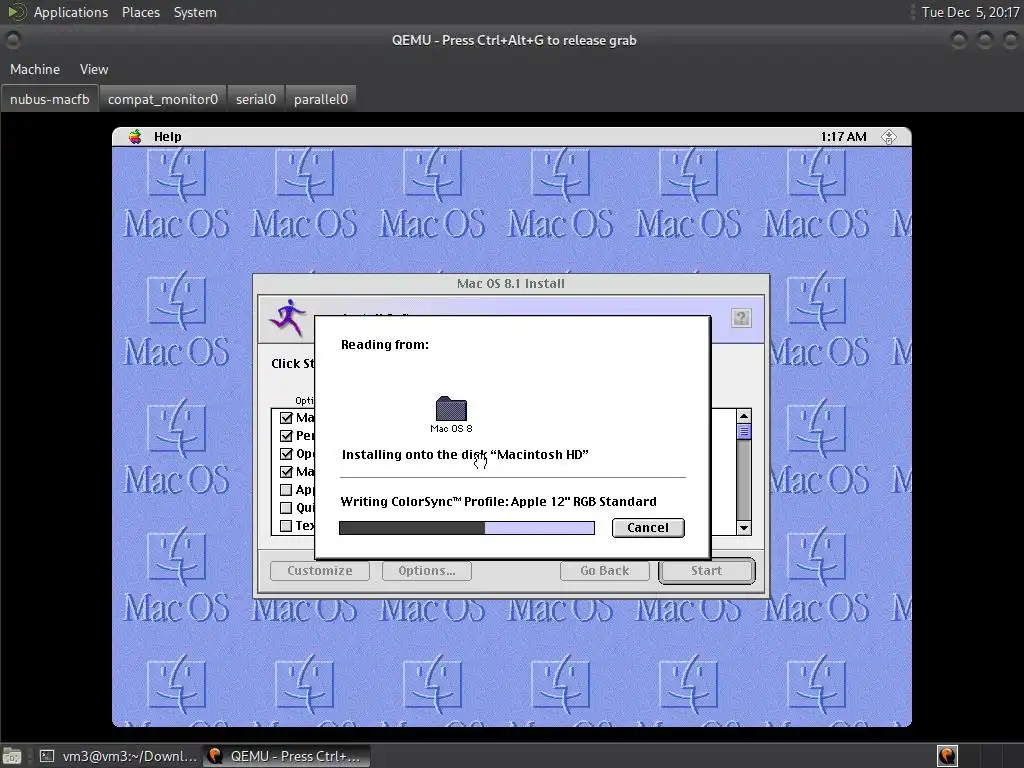The width and height of the screenshot is (1024, 768).
Task: Click the Options... button
Action: point(427,571)
